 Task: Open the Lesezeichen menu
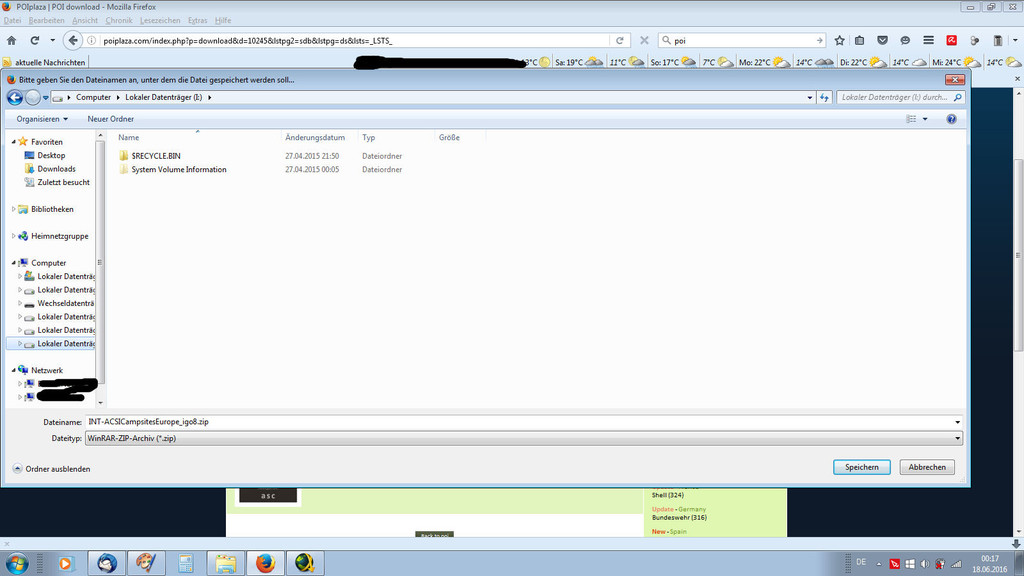coord(160,20)
